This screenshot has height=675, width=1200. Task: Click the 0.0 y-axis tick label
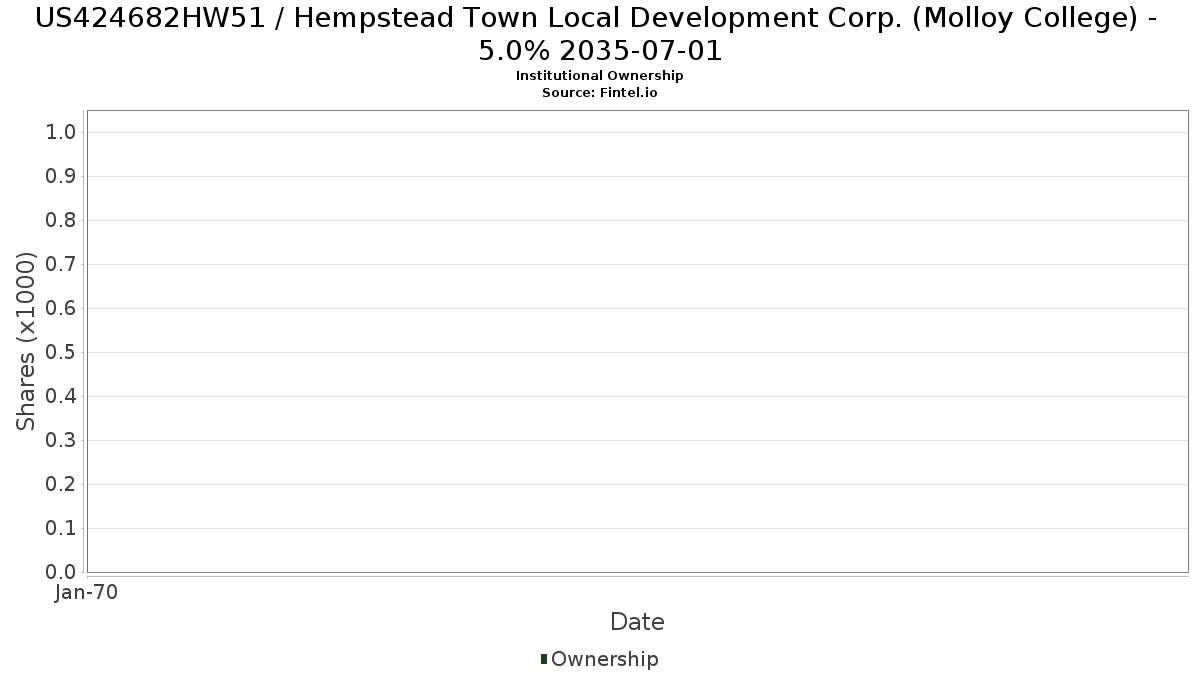pyautogui.click(x=61, y=573)
